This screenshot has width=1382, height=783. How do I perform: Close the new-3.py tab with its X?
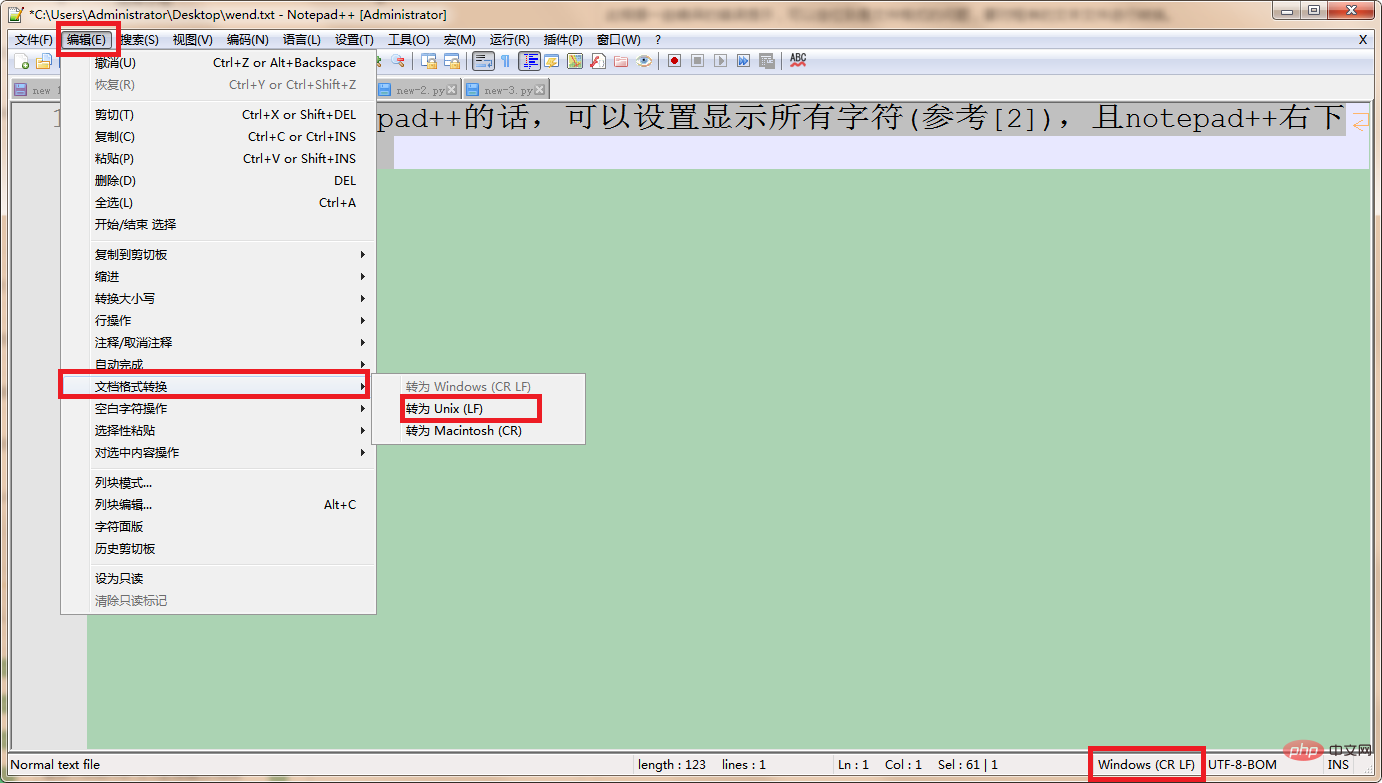click(540, 90)
